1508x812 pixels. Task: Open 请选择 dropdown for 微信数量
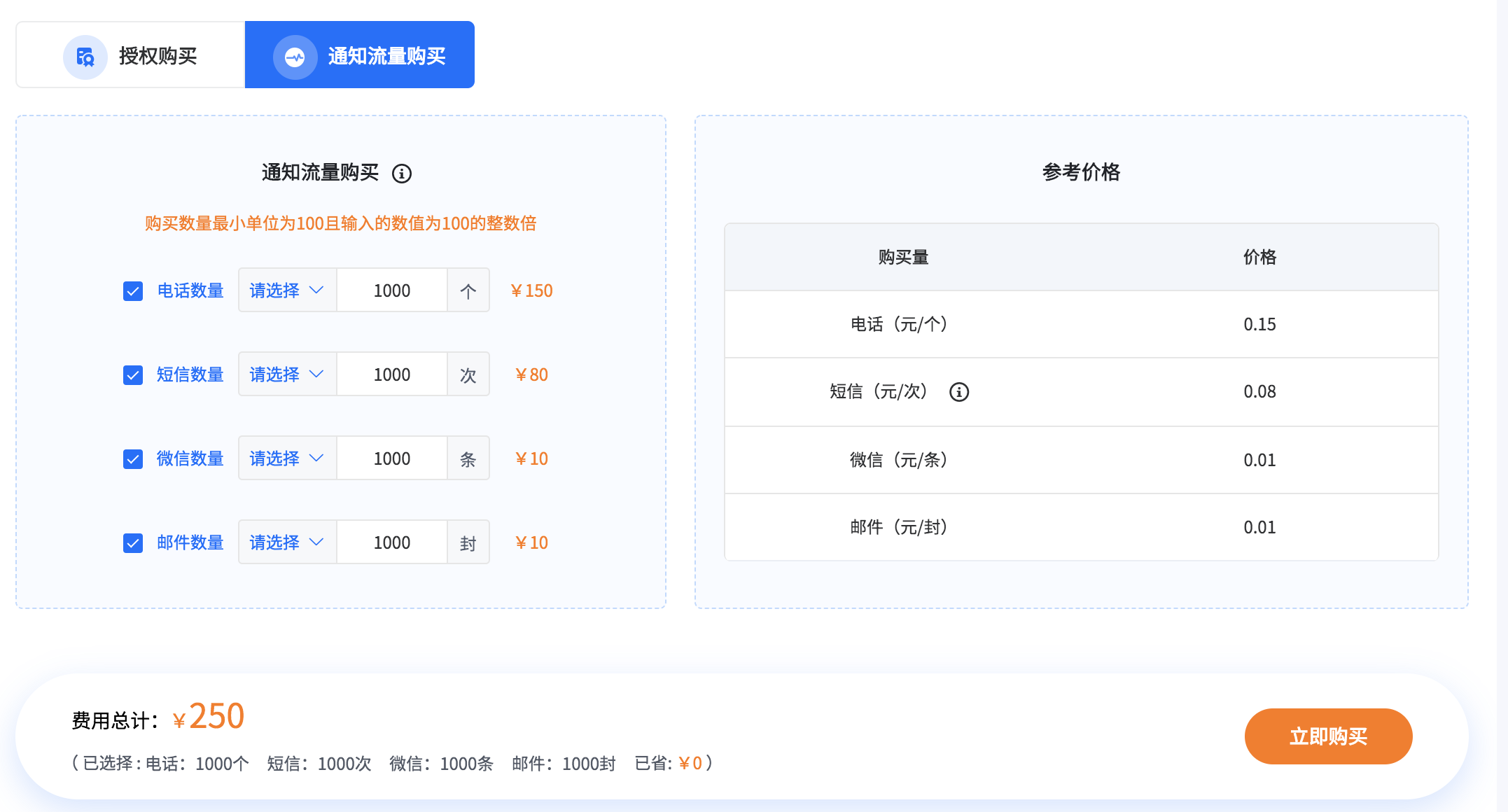click(287, 458)
